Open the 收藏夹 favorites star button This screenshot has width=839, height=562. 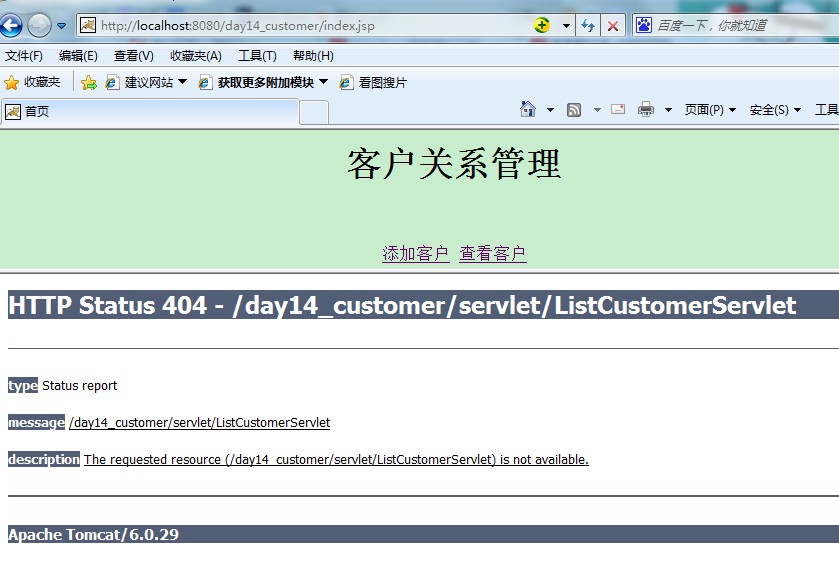(x=32, y=82)
